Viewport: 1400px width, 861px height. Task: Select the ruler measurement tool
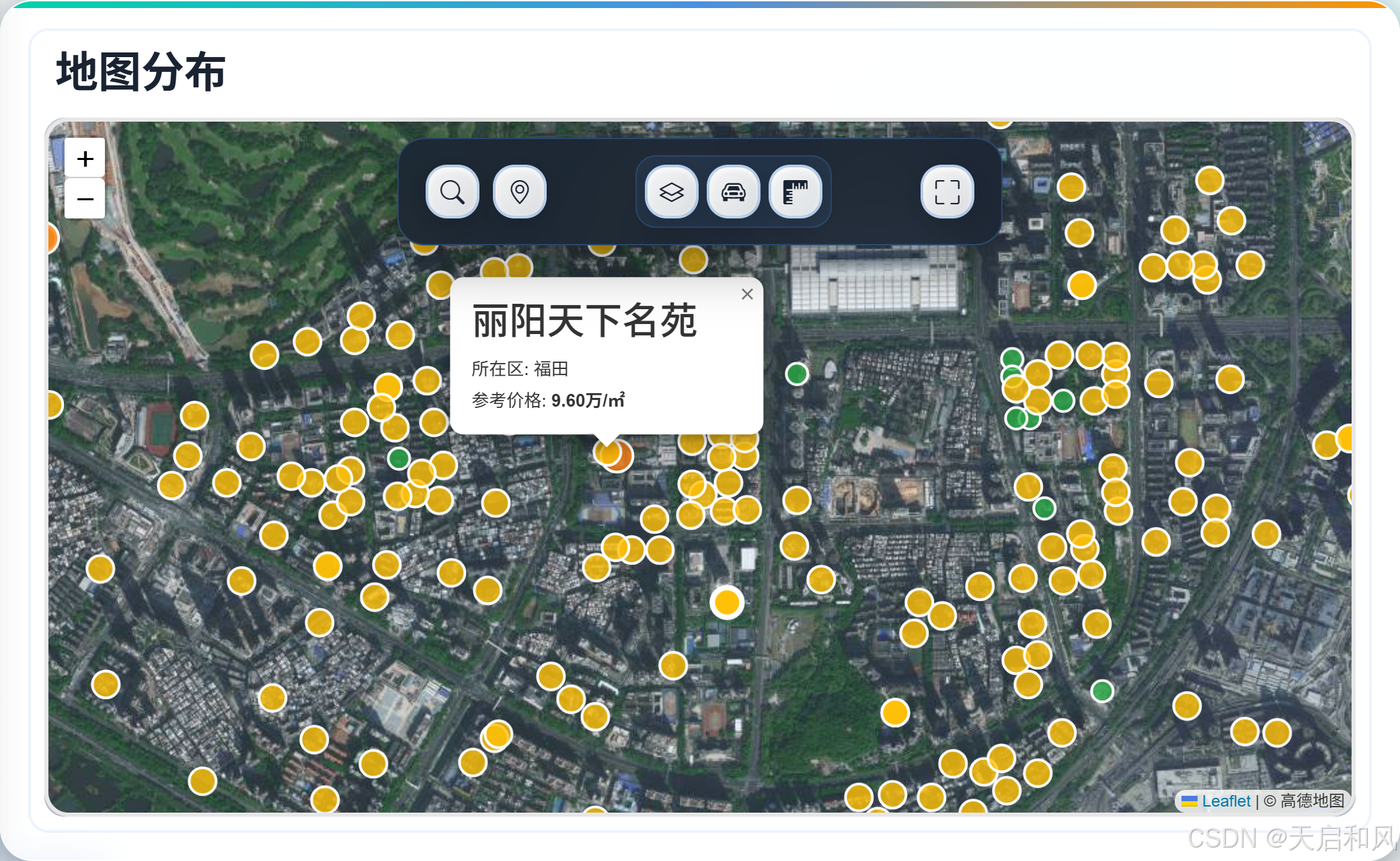(x=795, y=192)
